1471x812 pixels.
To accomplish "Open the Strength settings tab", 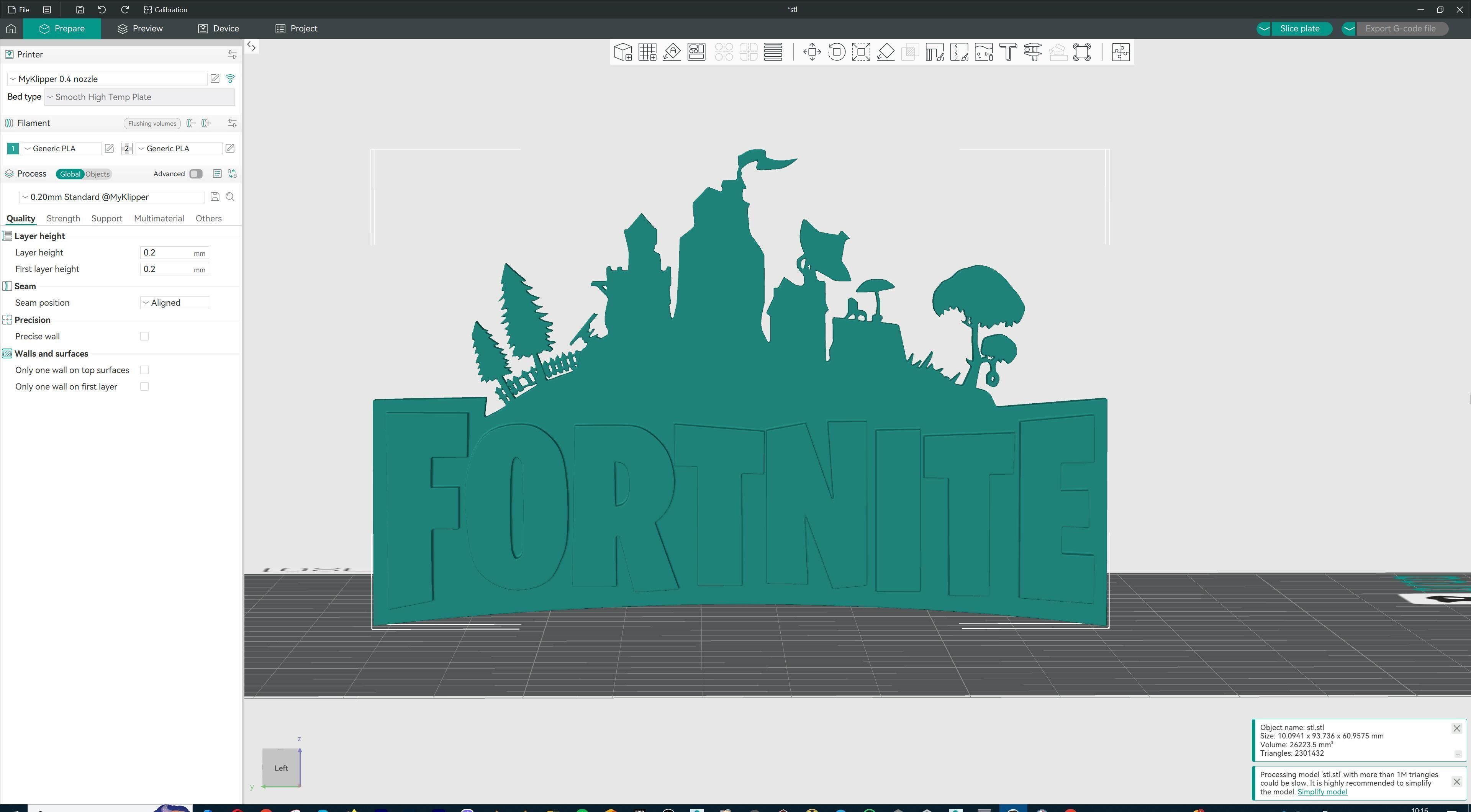I will [x=63, y=218].
